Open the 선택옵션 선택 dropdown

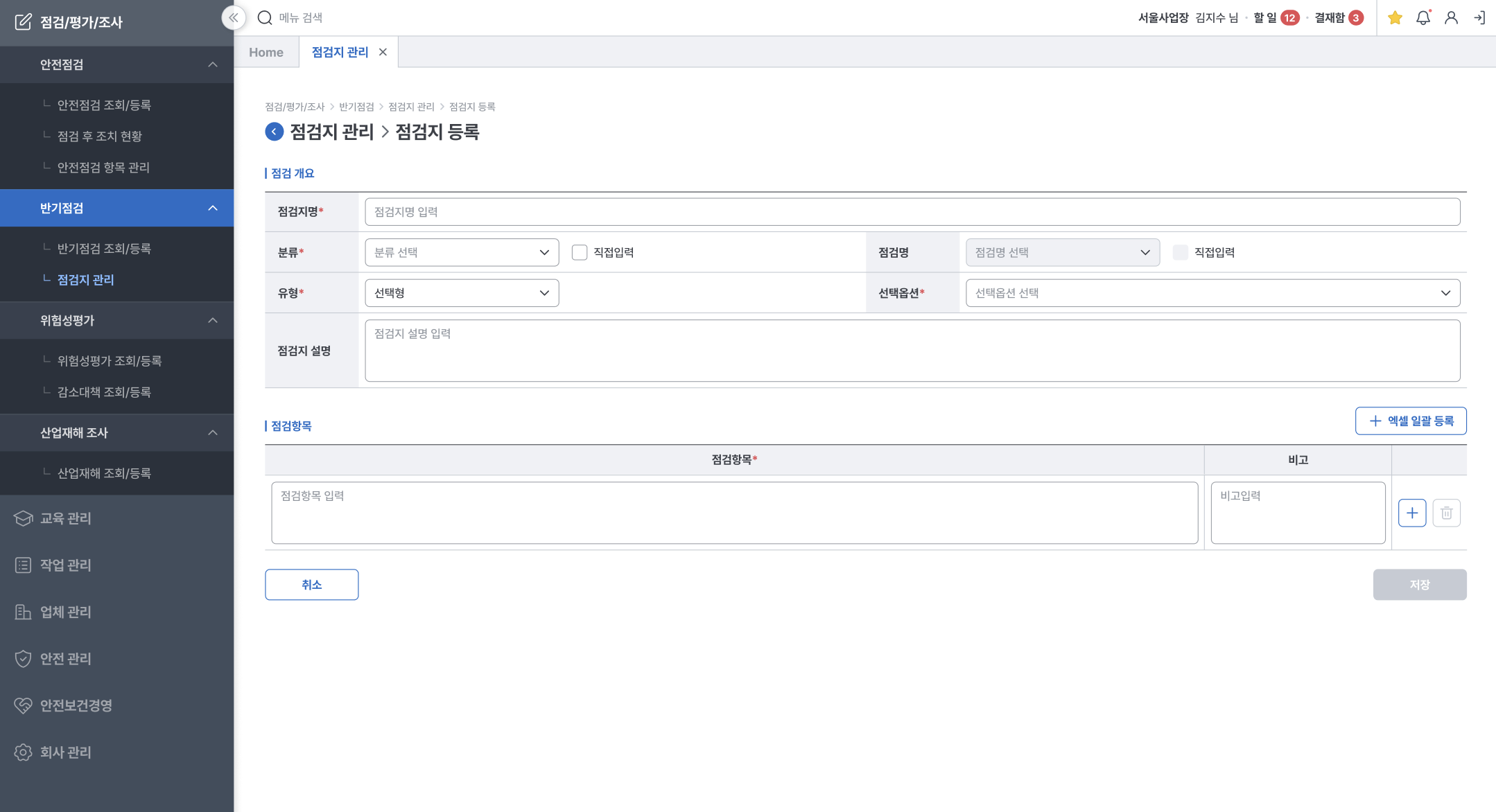pos(1212,293)
